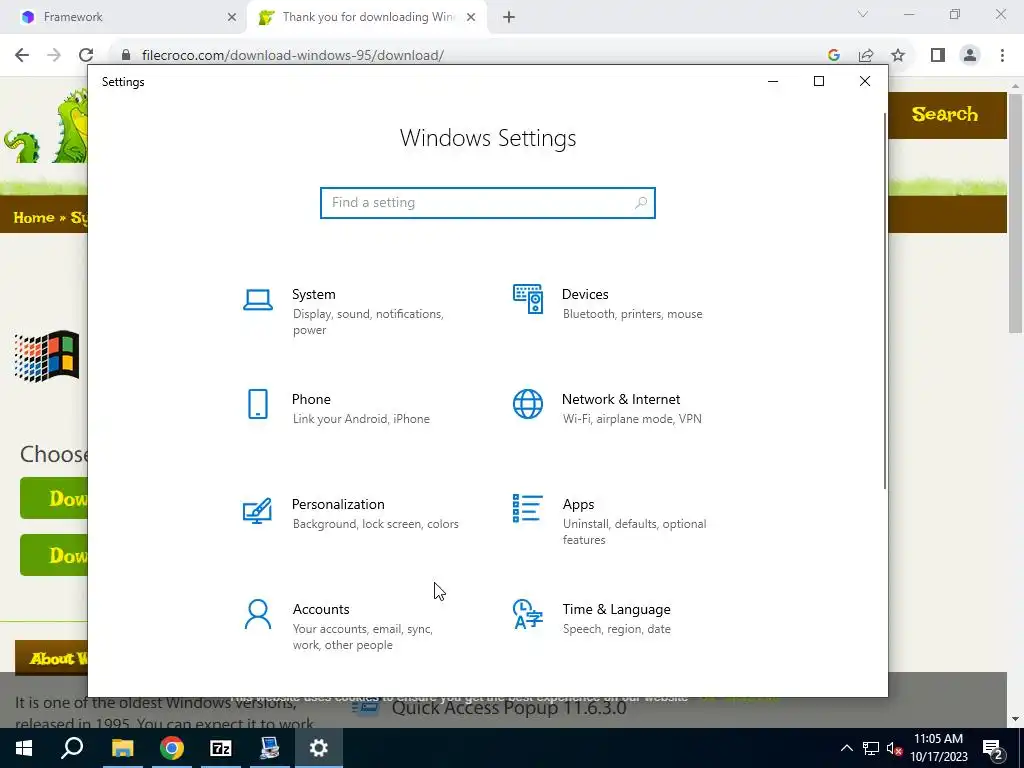Viewport: 1024px width, 768px height.
Task: Click the second green Download button
Action: pos(55,555)
